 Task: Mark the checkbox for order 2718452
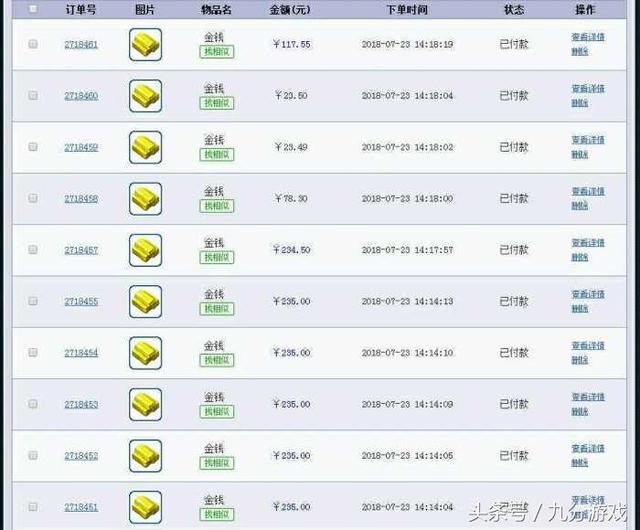[x=33, y=456]
